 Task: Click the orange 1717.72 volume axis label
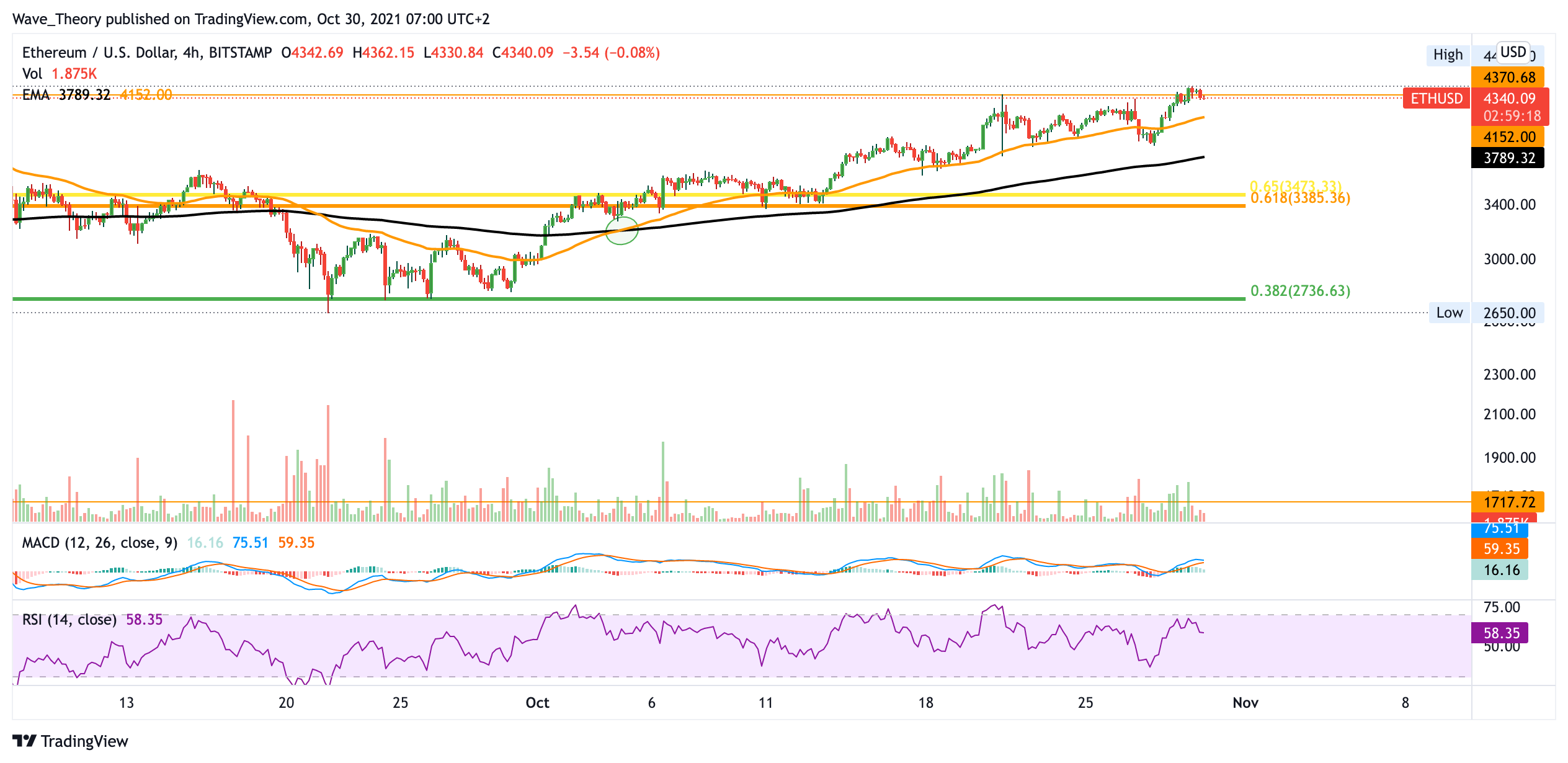point(1508,502)
